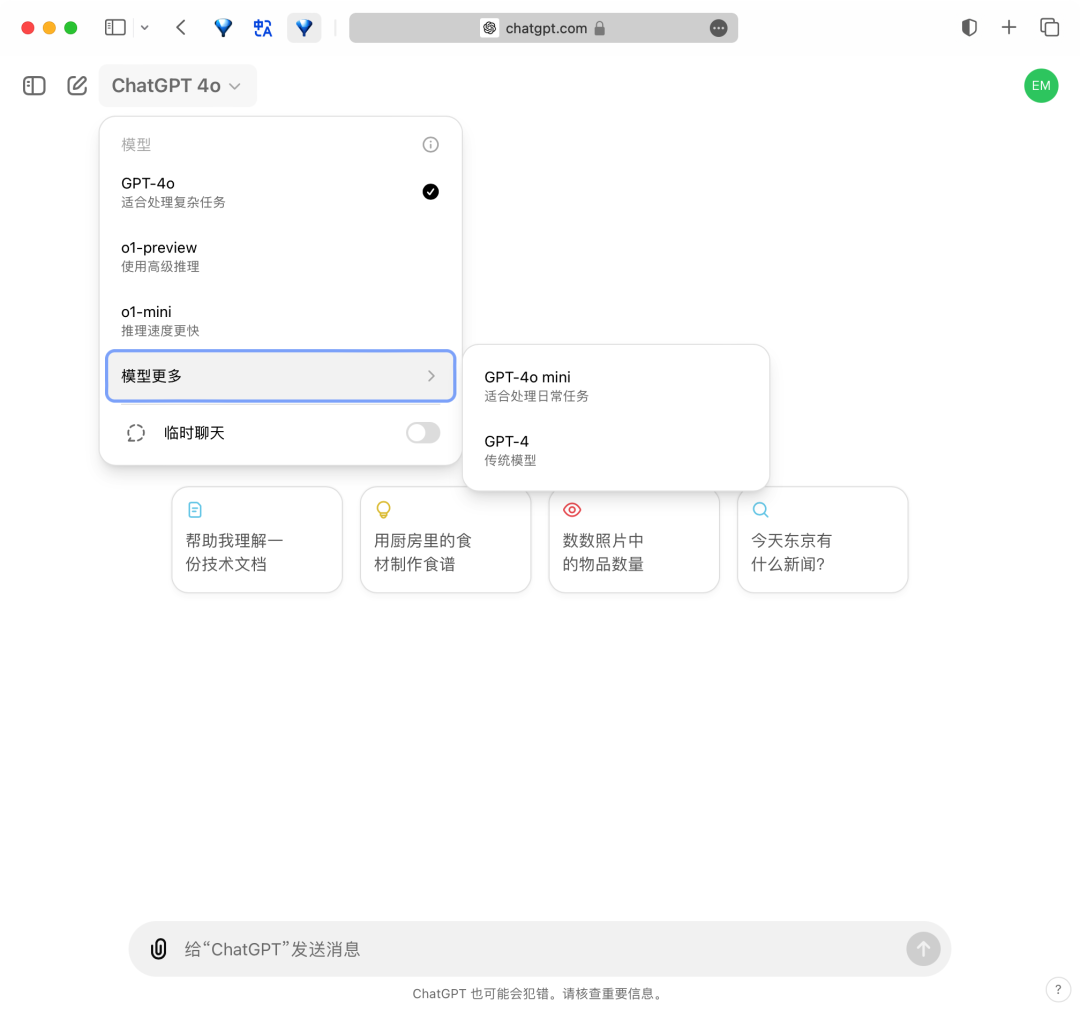
Task: Open Safari sidebar dropdown chevron
Action: (x=145, y=28)
